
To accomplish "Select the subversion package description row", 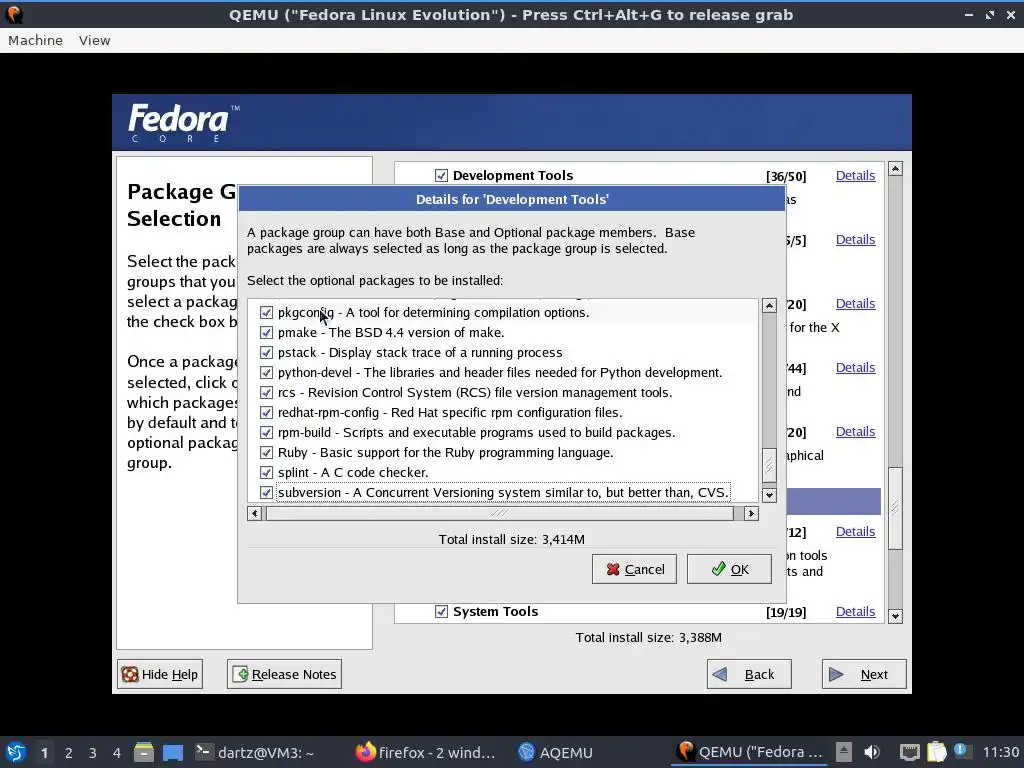I will pos(503,492).
